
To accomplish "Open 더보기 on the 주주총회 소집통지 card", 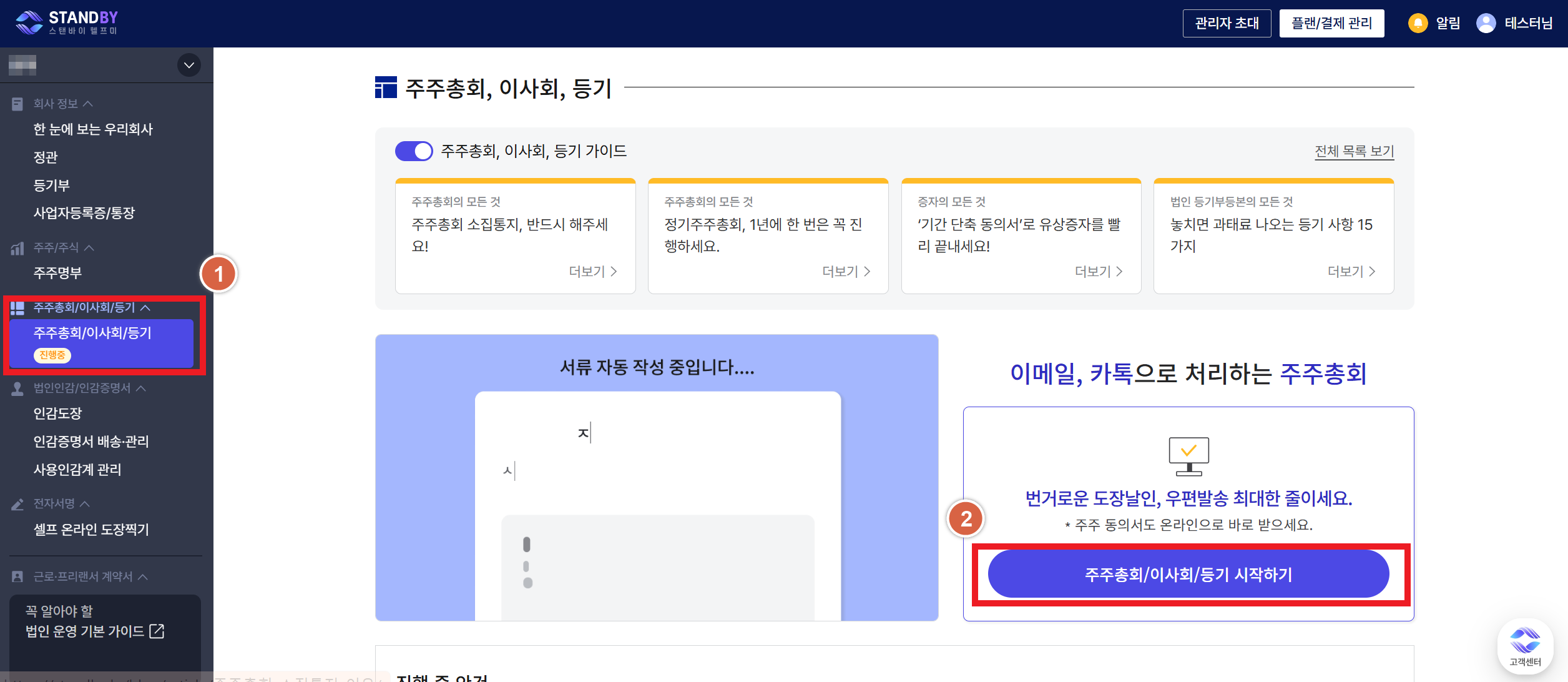I will [593, 272].
